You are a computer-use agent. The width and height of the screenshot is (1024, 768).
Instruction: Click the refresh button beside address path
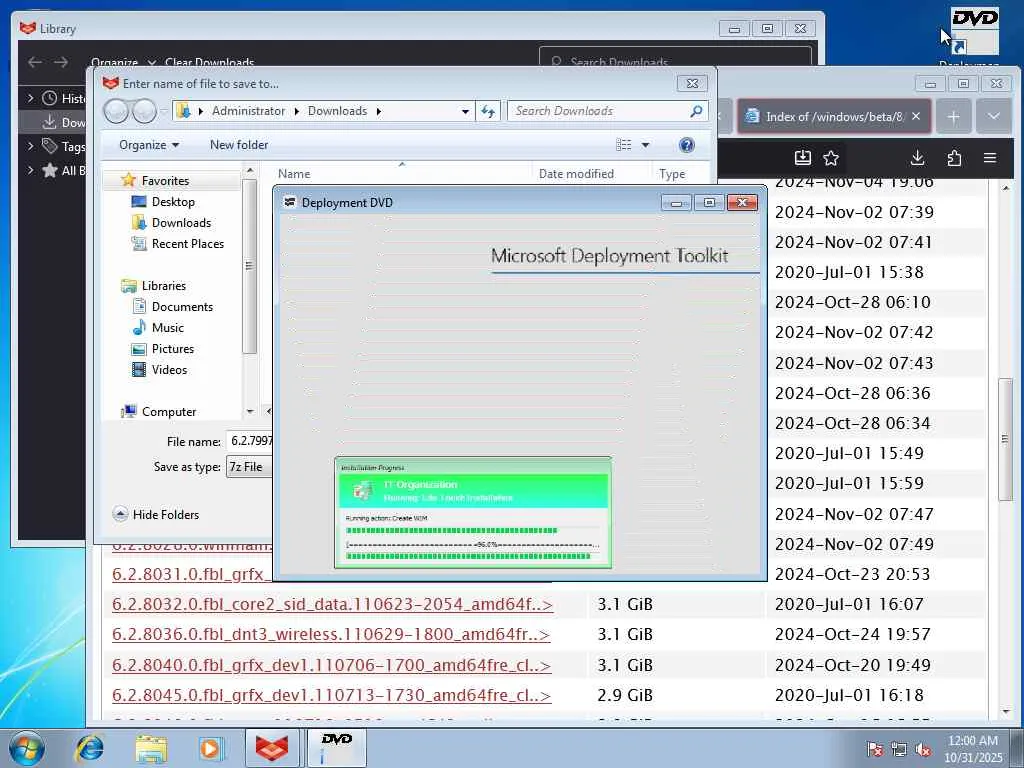pyautogui.click(x=488, y=111)
